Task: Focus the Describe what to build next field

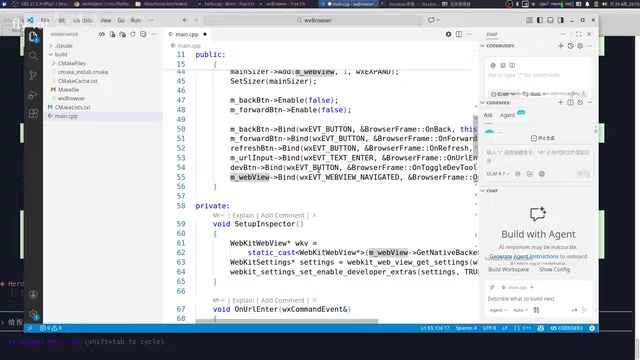Action: point(539,299)
